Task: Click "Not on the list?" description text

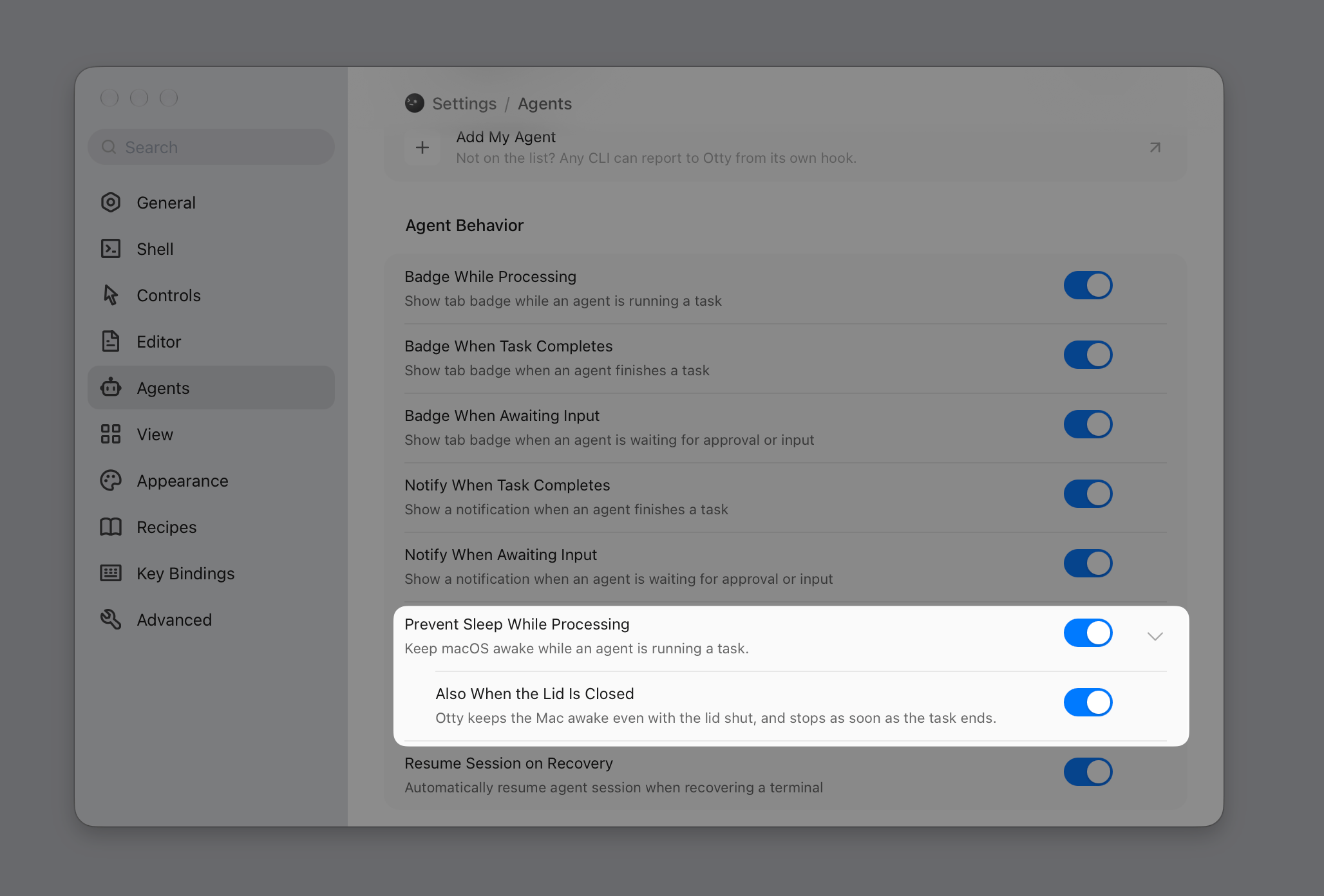Action: click(x=656, y=158)
